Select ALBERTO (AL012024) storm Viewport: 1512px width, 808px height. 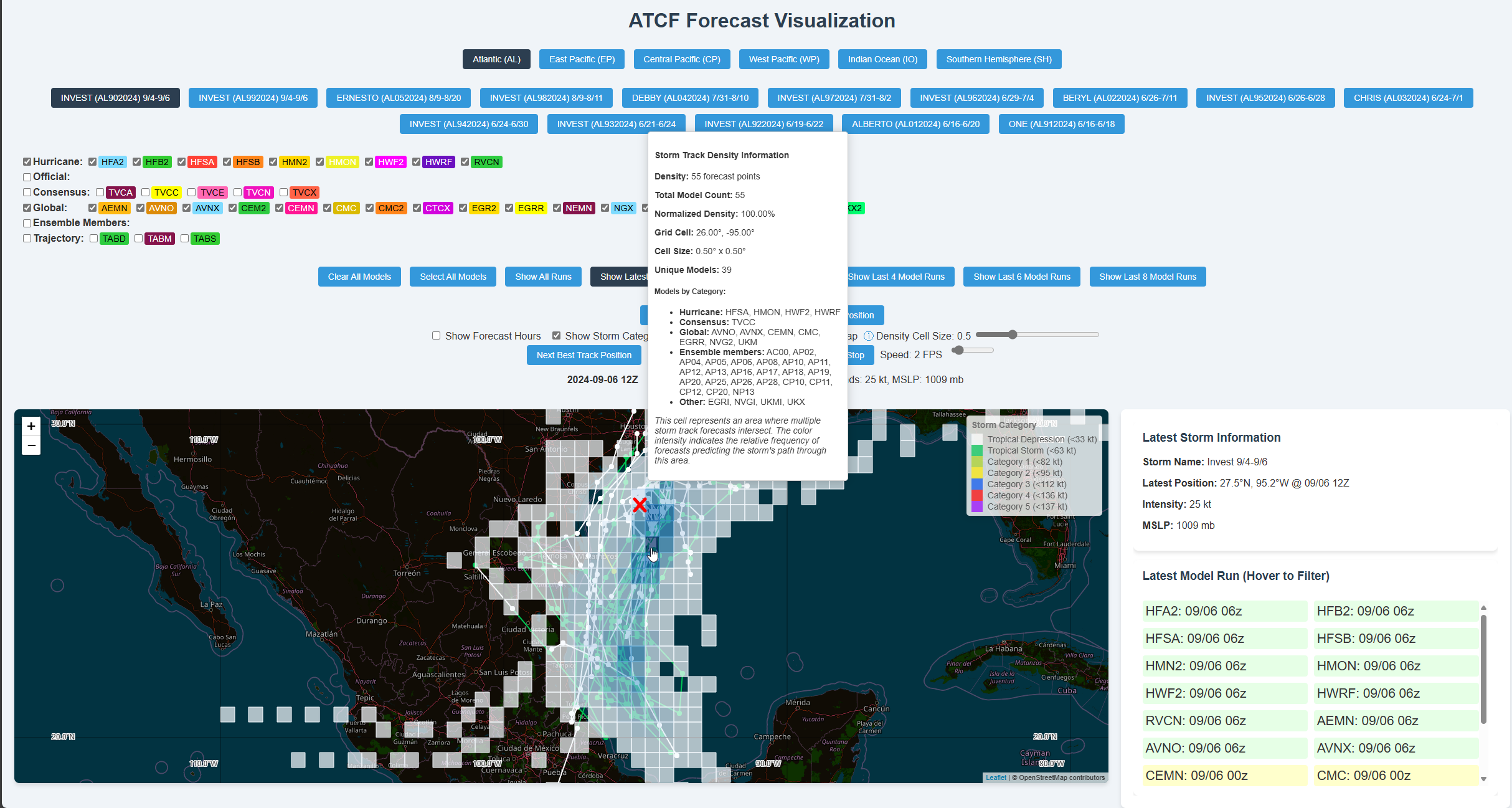915,124
